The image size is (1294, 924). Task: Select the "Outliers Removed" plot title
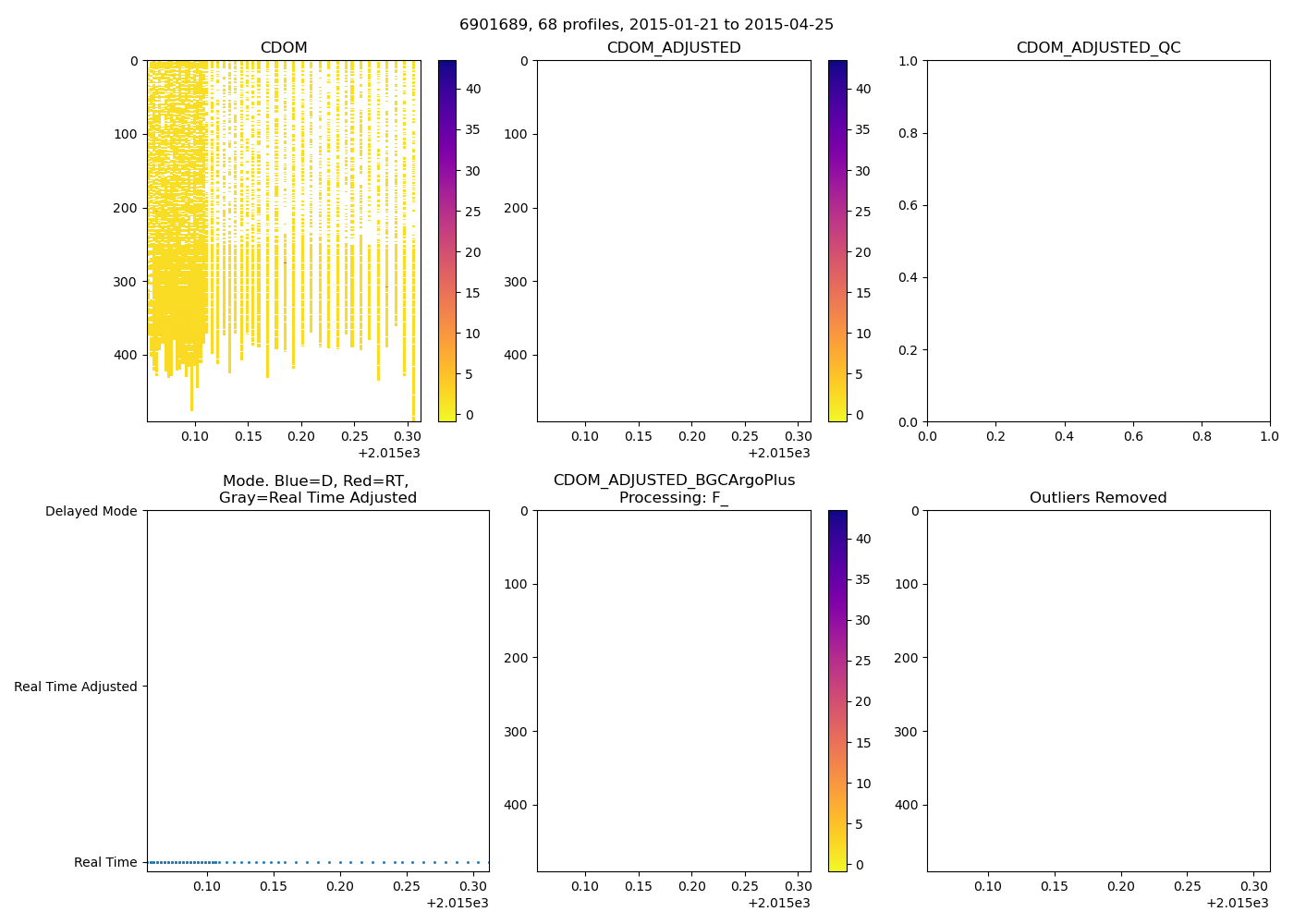click(x=1098, y=498)
